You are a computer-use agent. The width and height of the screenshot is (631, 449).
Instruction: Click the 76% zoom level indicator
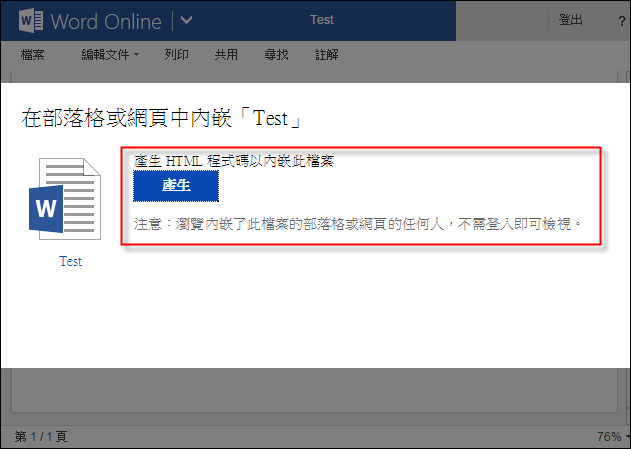click(609, 437)
